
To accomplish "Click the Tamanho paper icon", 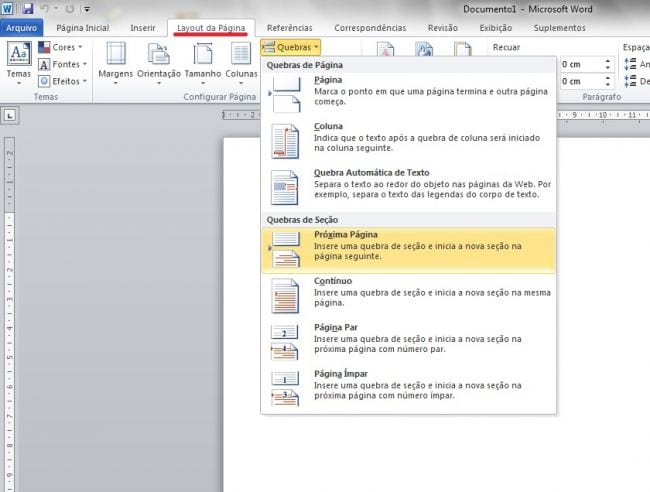I will click(203, 53).
